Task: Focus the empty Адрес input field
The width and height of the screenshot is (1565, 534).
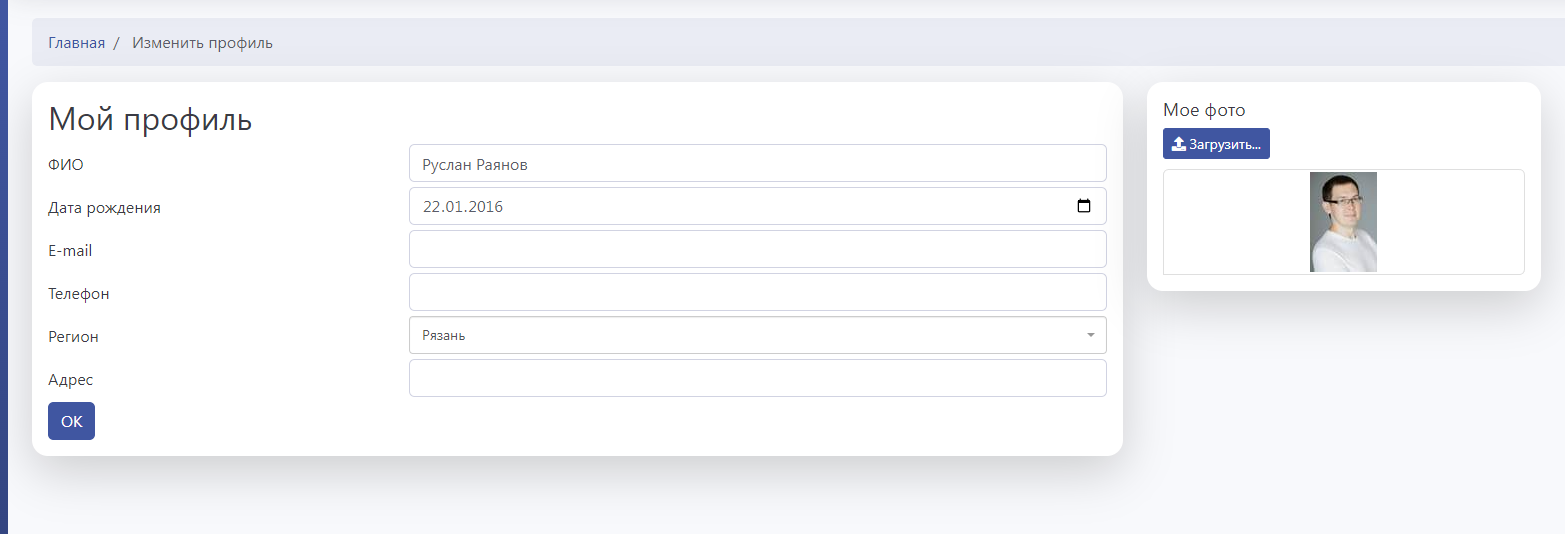Action: [x=757, y=378]
